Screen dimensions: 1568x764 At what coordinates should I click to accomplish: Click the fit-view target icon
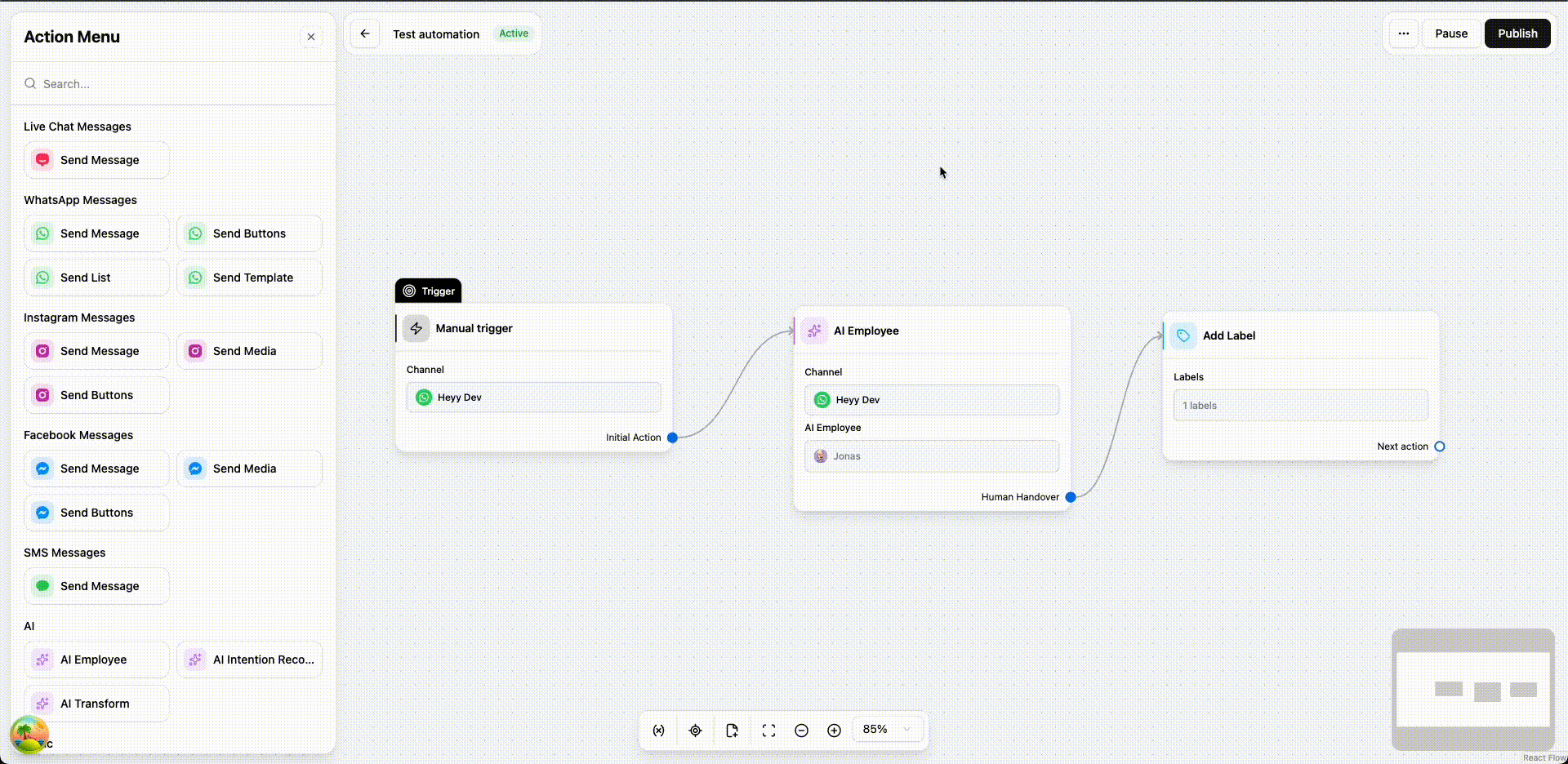[x=695, y=730]
